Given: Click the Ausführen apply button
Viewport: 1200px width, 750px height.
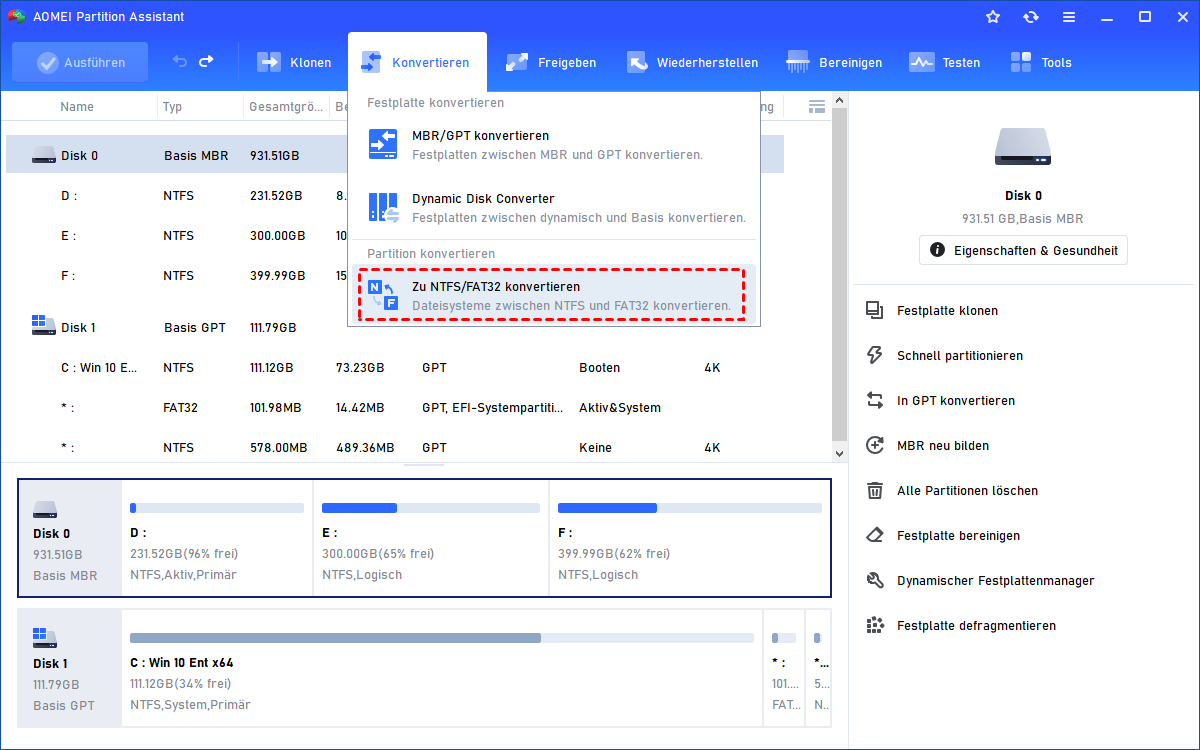Looking at the screenshot, I should 80,62.
